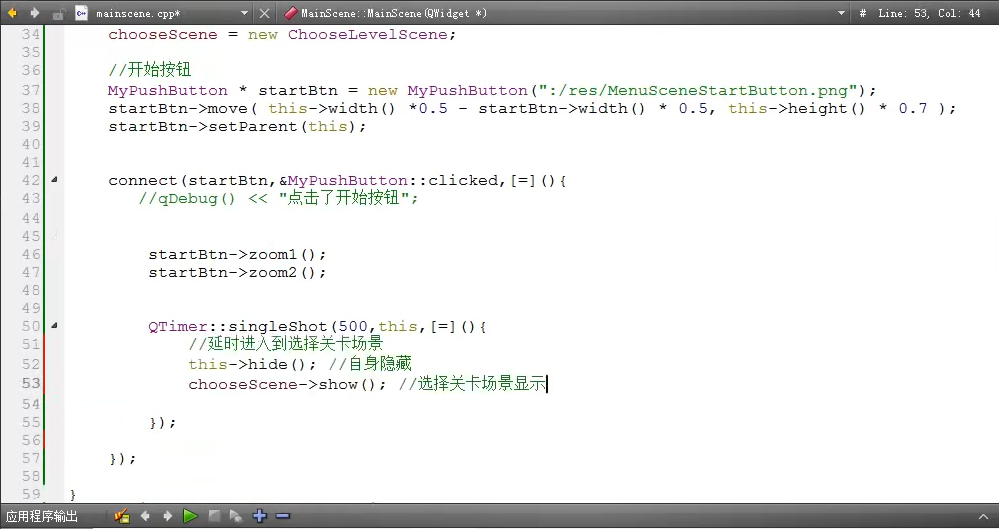This screenshot has width=999, height=529.
Task: Click line number 37 in the gutter
Action: click(x=31, y=90)
